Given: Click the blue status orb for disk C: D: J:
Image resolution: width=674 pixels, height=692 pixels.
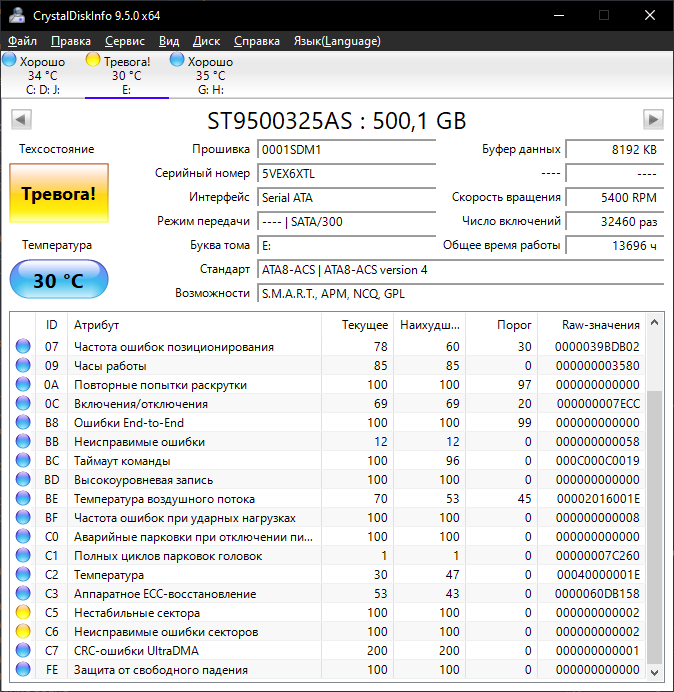Looking at the screenshot, I should [x=9, y=60].
